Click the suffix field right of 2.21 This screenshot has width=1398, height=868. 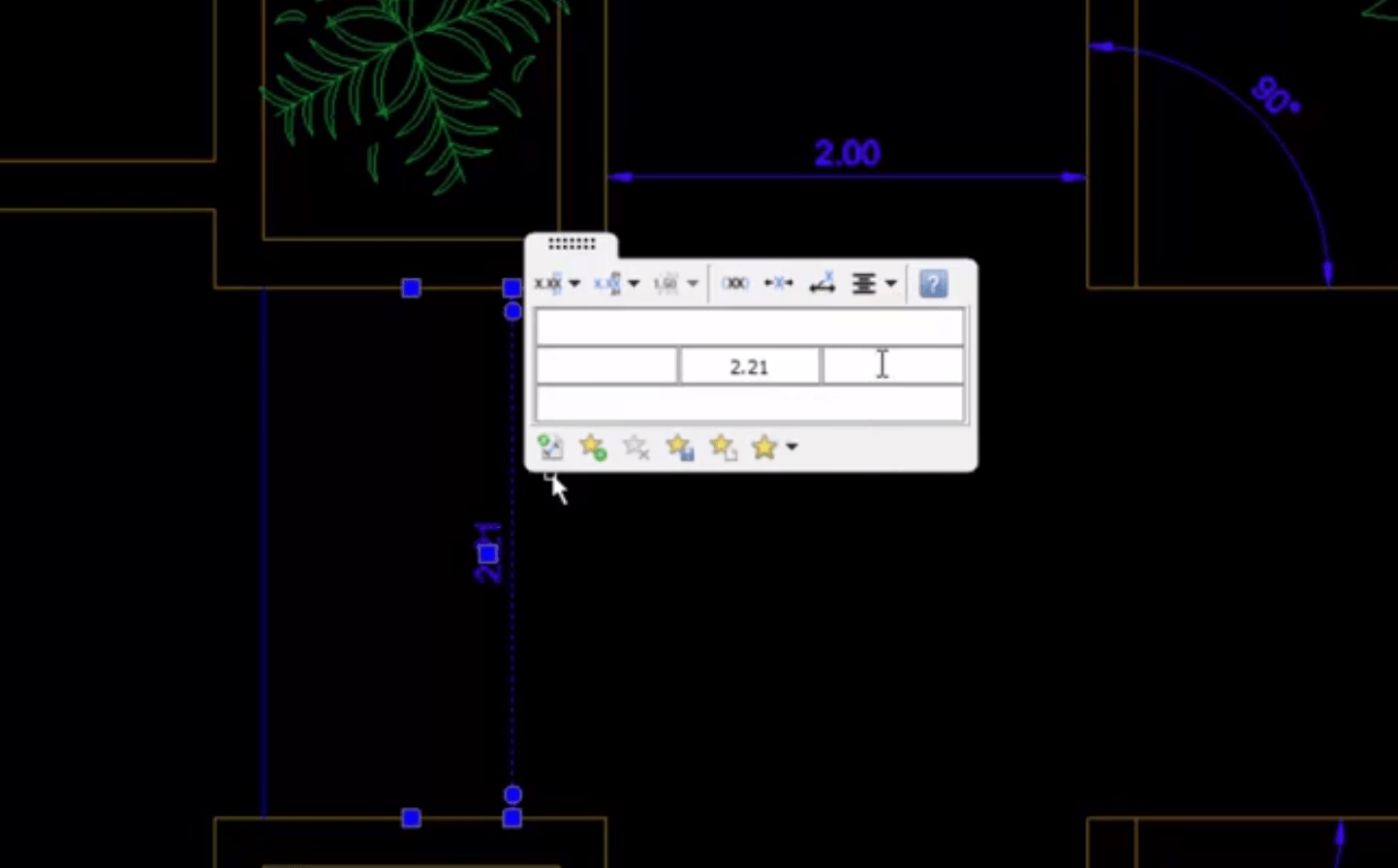point(893,366)
